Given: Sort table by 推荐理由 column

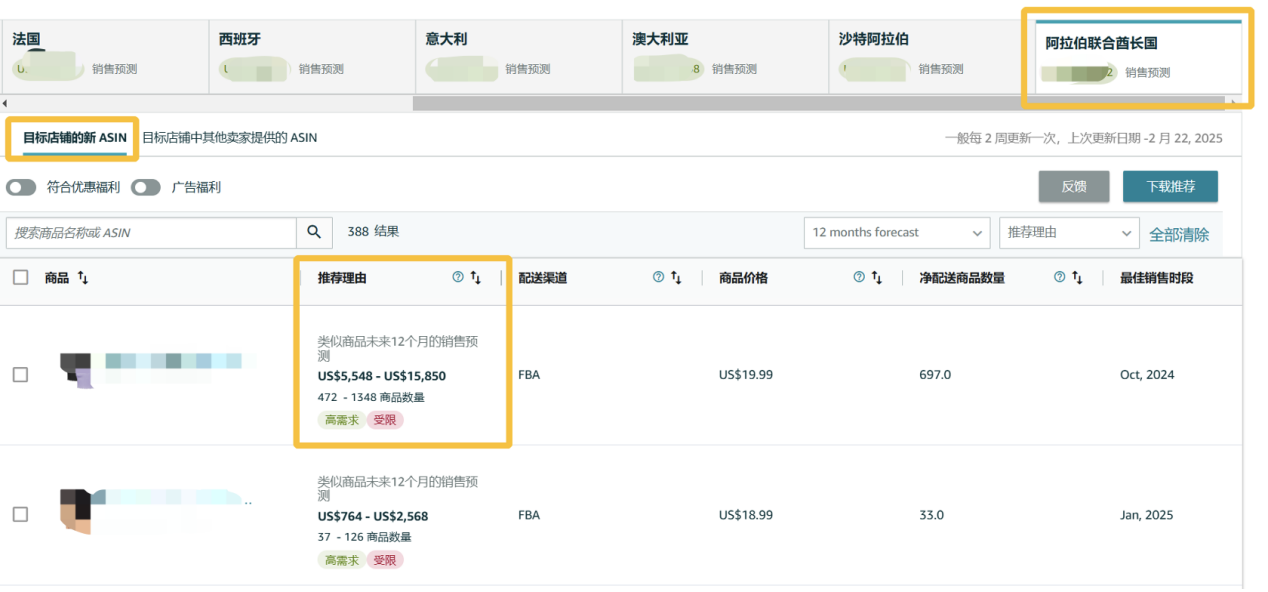Looking at the screenshot, I should coord(476,278).
